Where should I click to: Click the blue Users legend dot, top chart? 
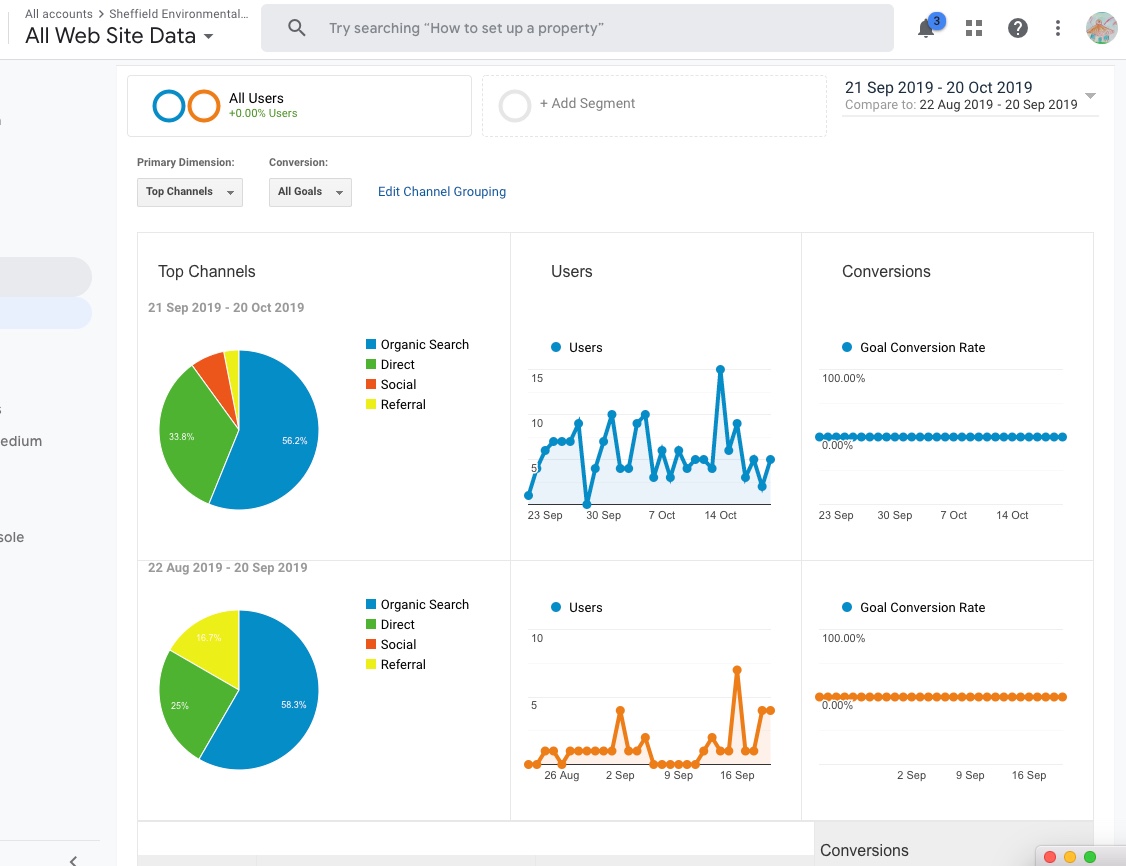556,348
